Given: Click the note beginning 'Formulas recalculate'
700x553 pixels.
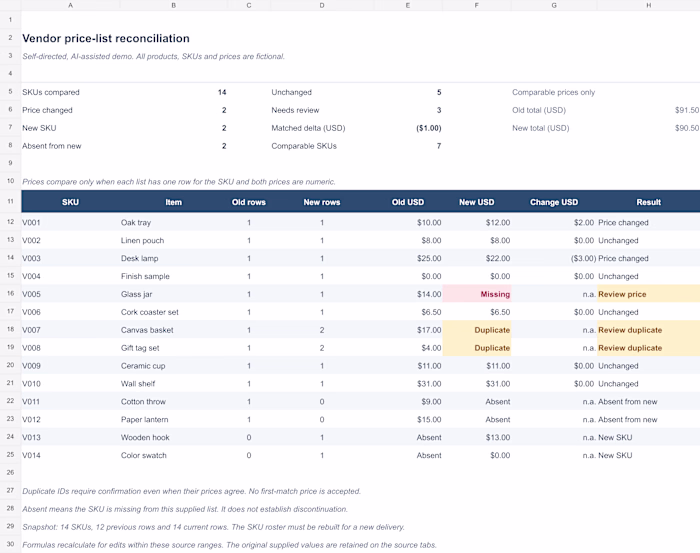Looking at the screenshot, I should (x=229, y=545).
